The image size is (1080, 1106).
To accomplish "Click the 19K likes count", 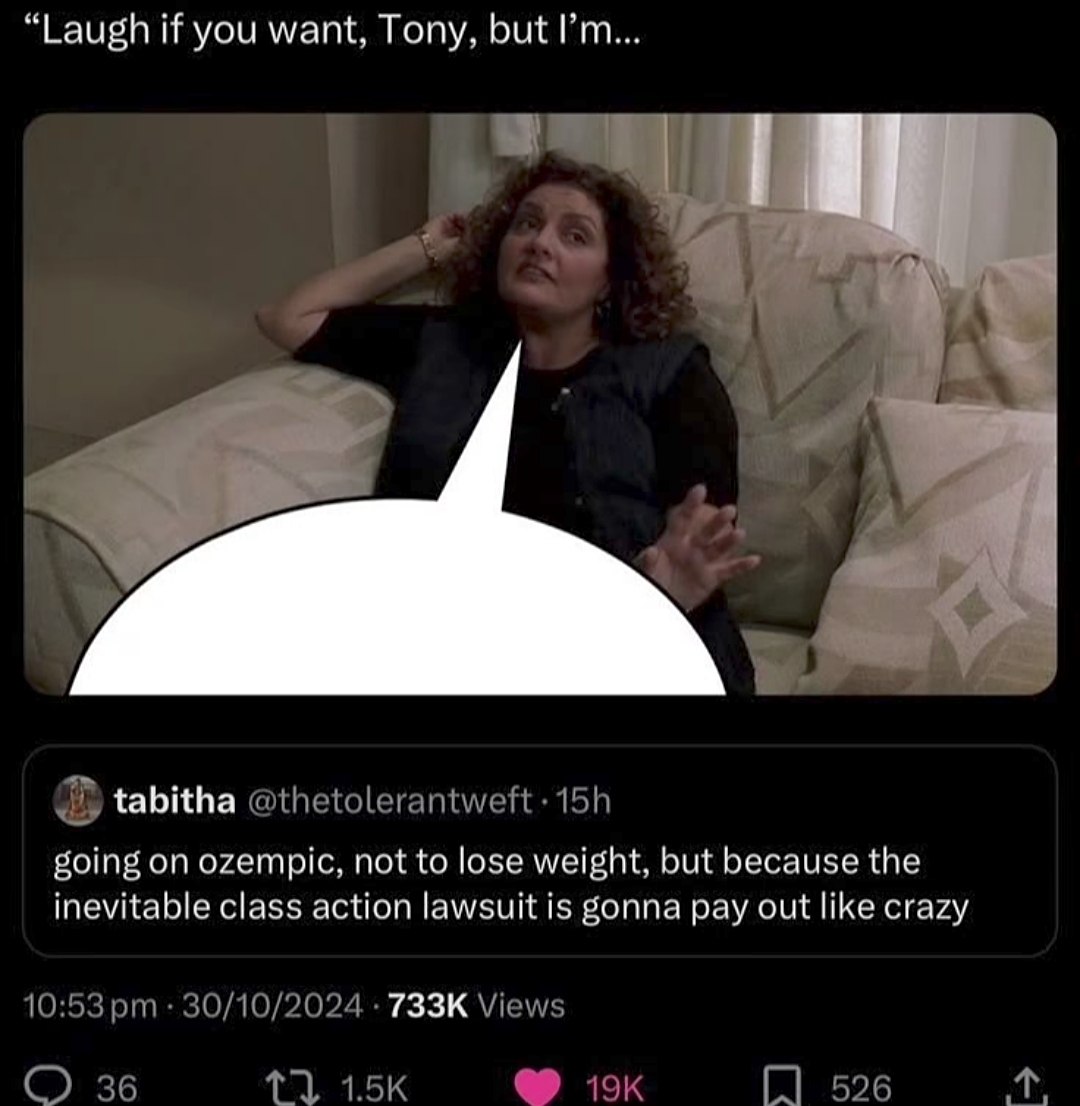I will 615,1088.
